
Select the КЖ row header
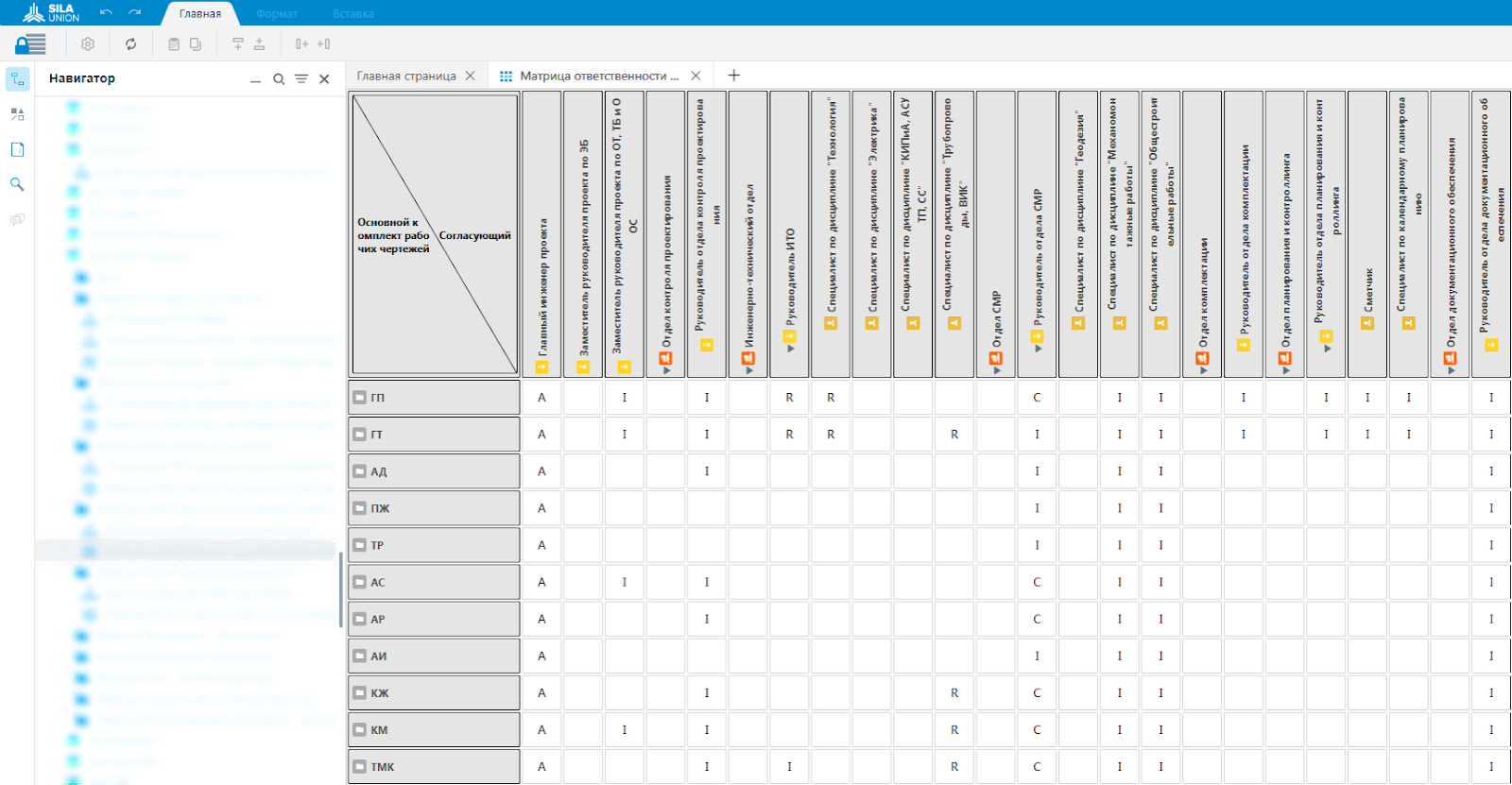(435, 692)
